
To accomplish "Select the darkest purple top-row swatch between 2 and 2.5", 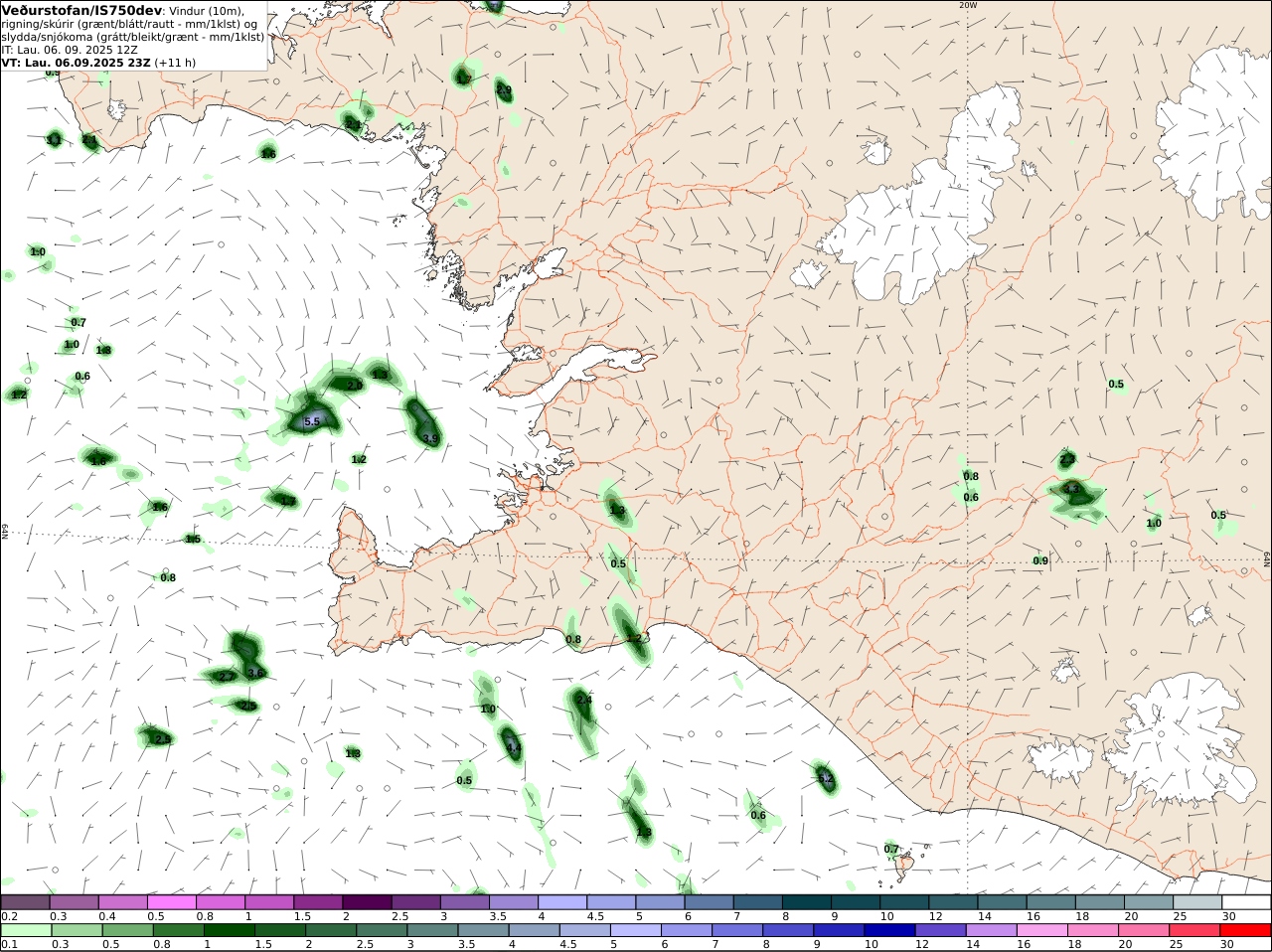I will (367, 902).
